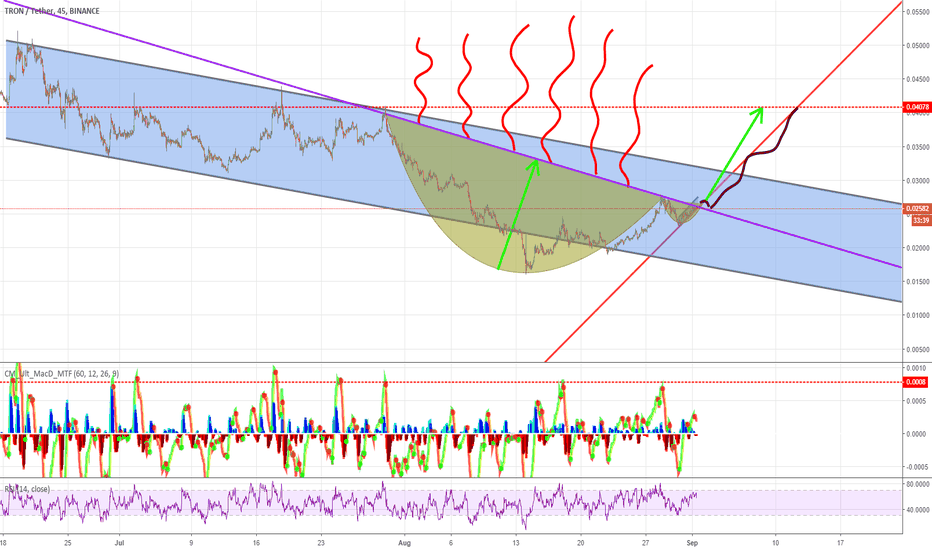Viewport: 932px width, 550px height.
Task: Click the TRON / Tether, 45, BINANCE title
Action: pyautogui.click(x=52, y=11)
